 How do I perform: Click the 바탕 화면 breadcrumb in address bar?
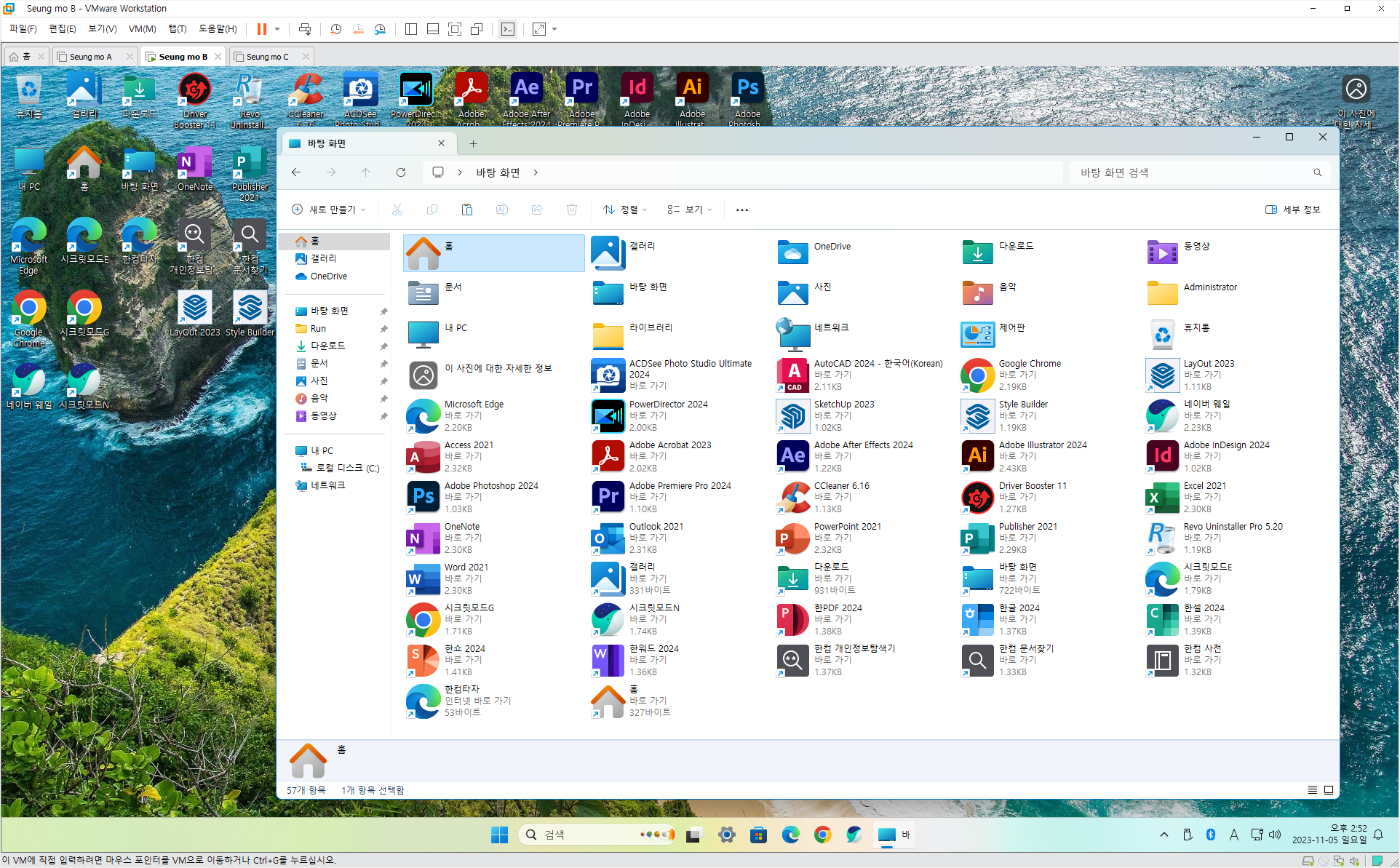click(498, 172)
